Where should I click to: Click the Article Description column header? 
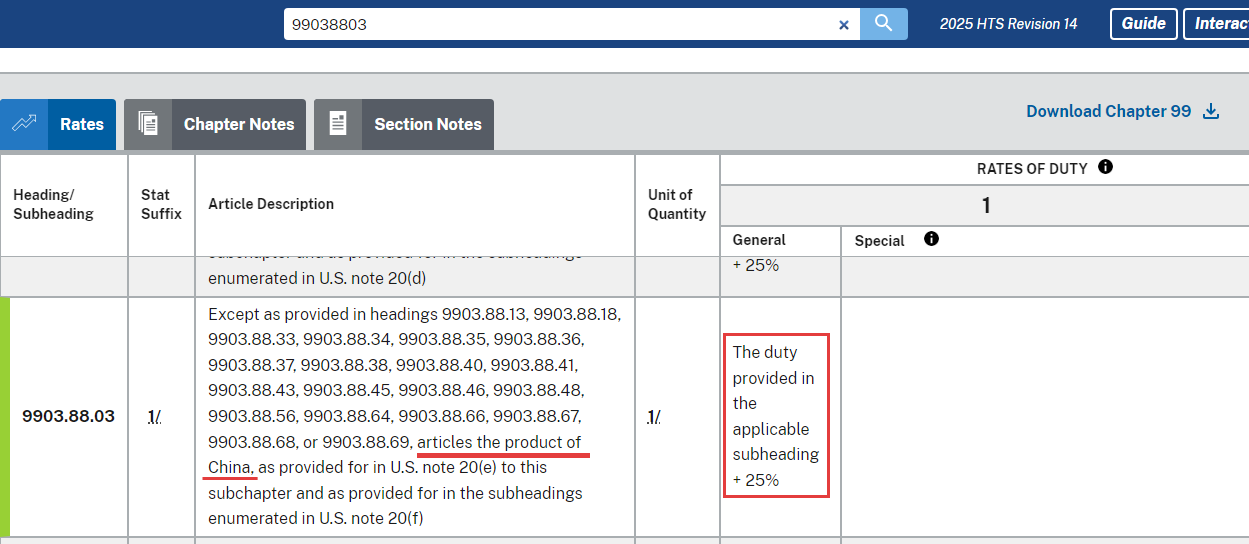point(271,204)
